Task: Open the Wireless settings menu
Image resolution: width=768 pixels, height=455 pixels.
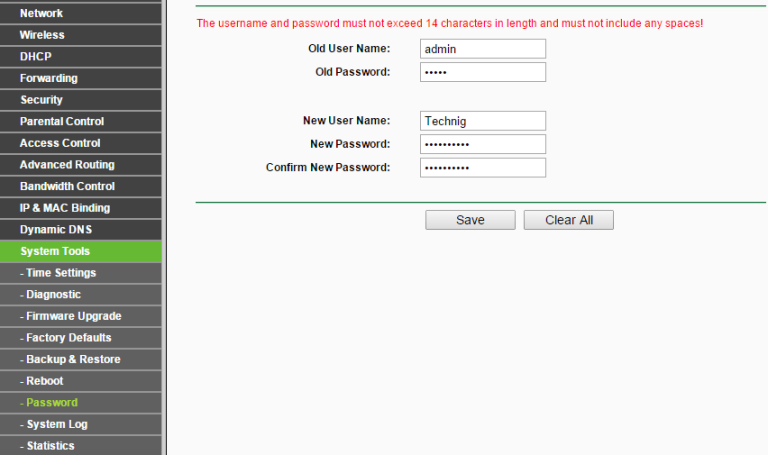Action: [x=42, y=35]
